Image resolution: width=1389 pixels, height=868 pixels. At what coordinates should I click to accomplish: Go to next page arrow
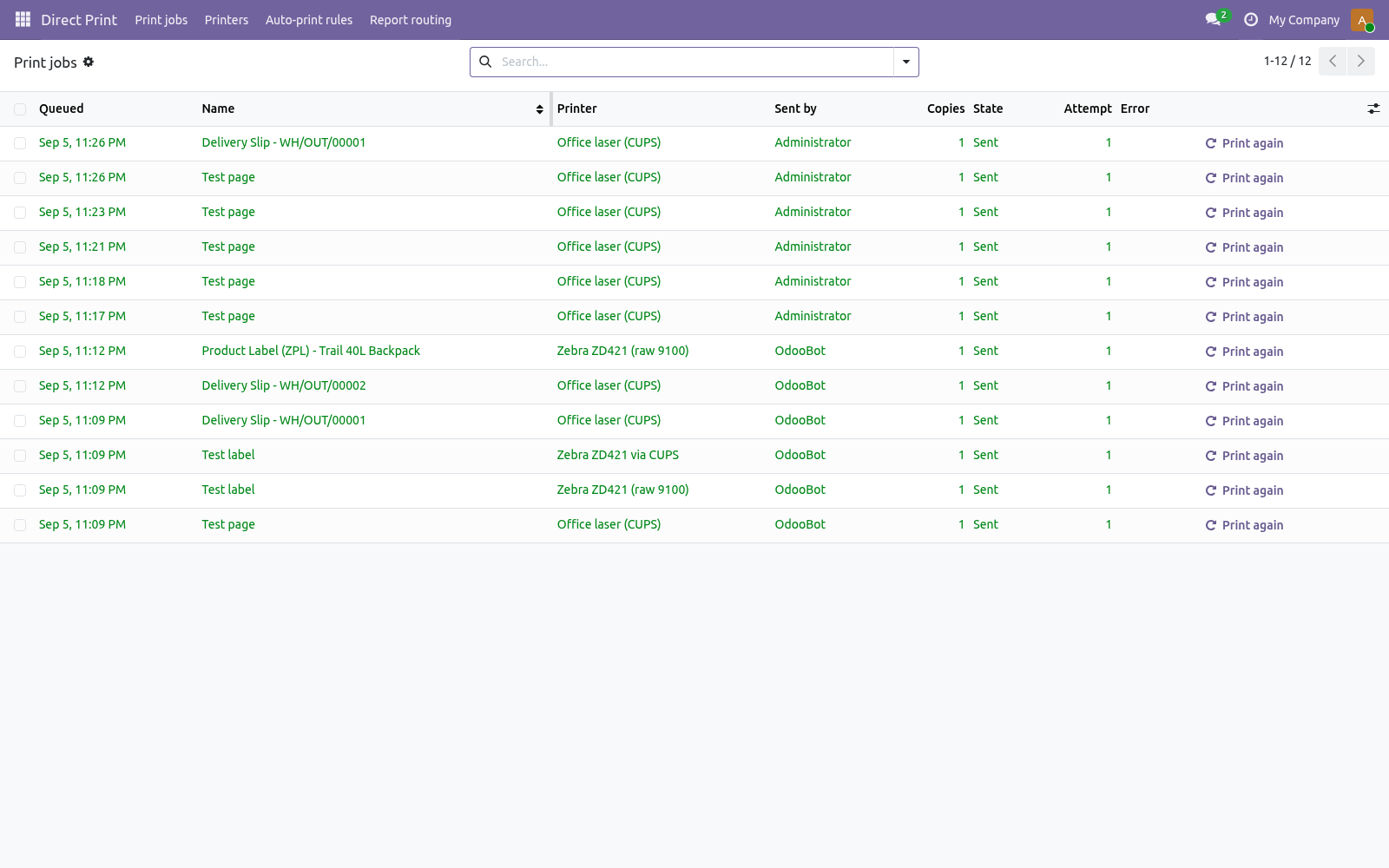(x=1360, y=61)
